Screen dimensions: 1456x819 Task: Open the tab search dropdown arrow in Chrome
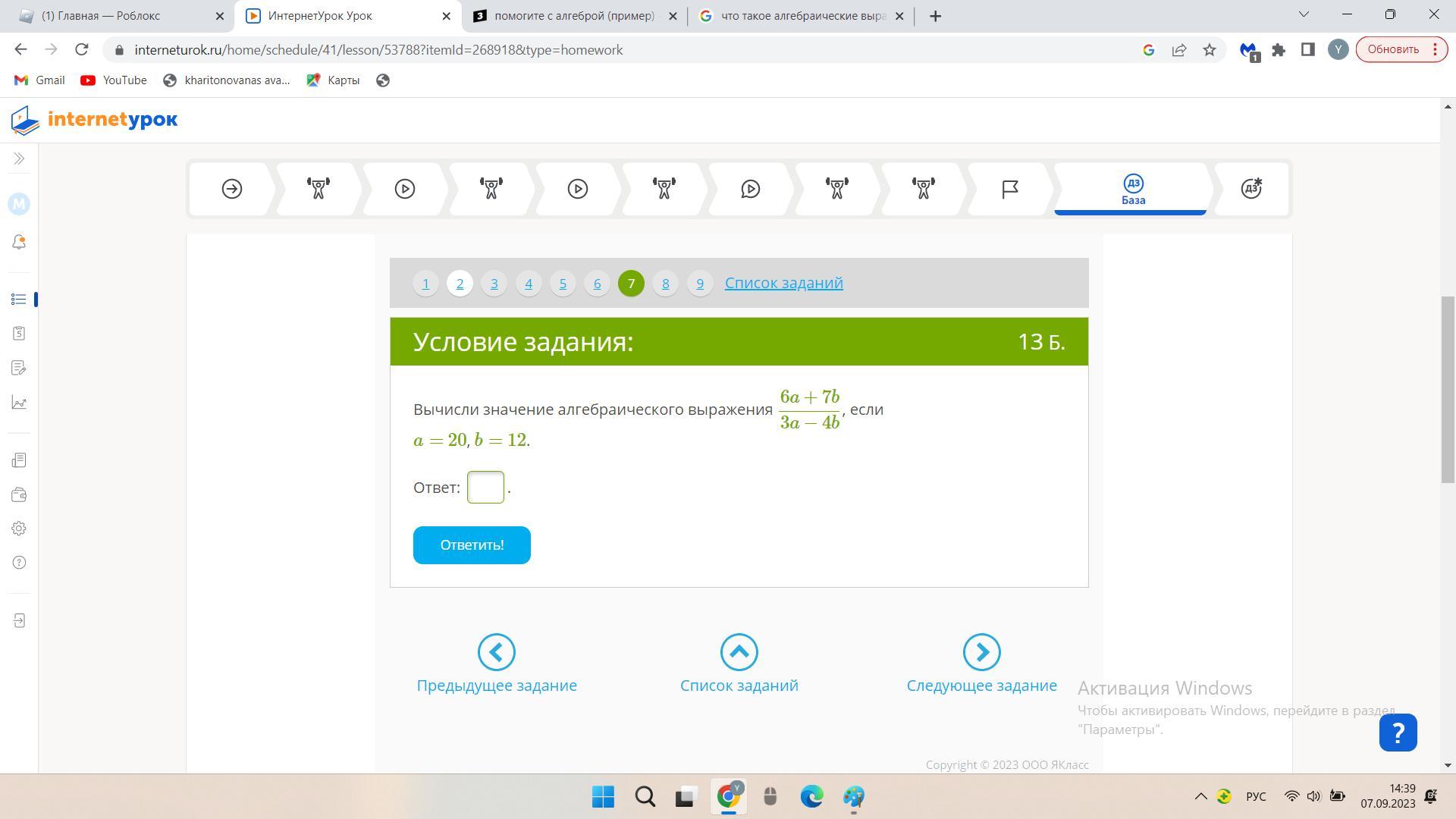pyautogui.click(x=1304, y=15)
